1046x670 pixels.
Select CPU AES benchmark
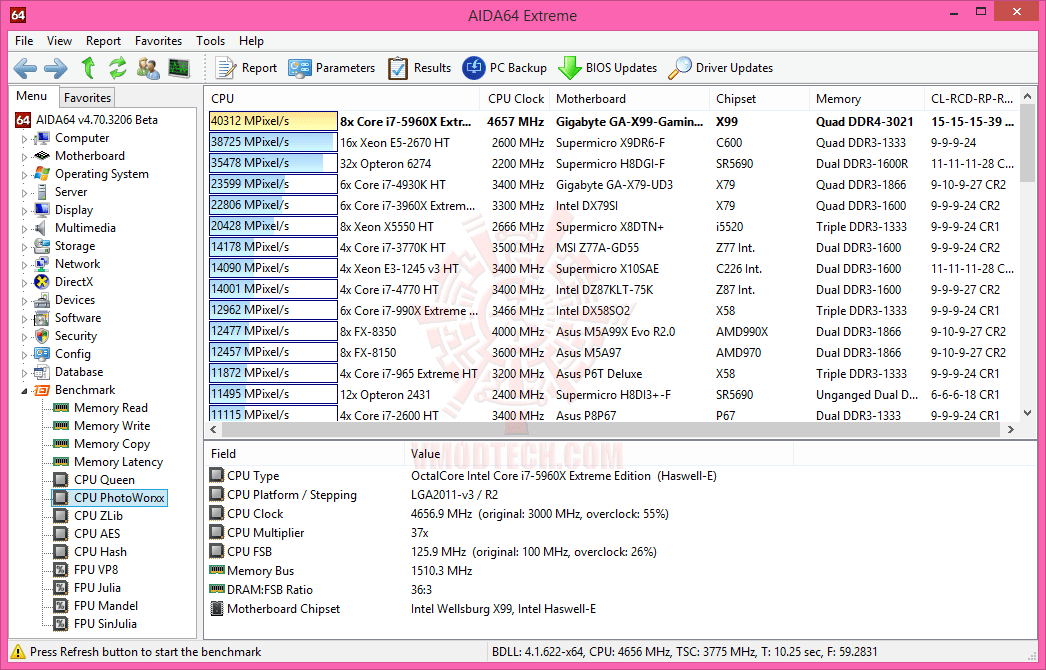[x=97, y=534]
